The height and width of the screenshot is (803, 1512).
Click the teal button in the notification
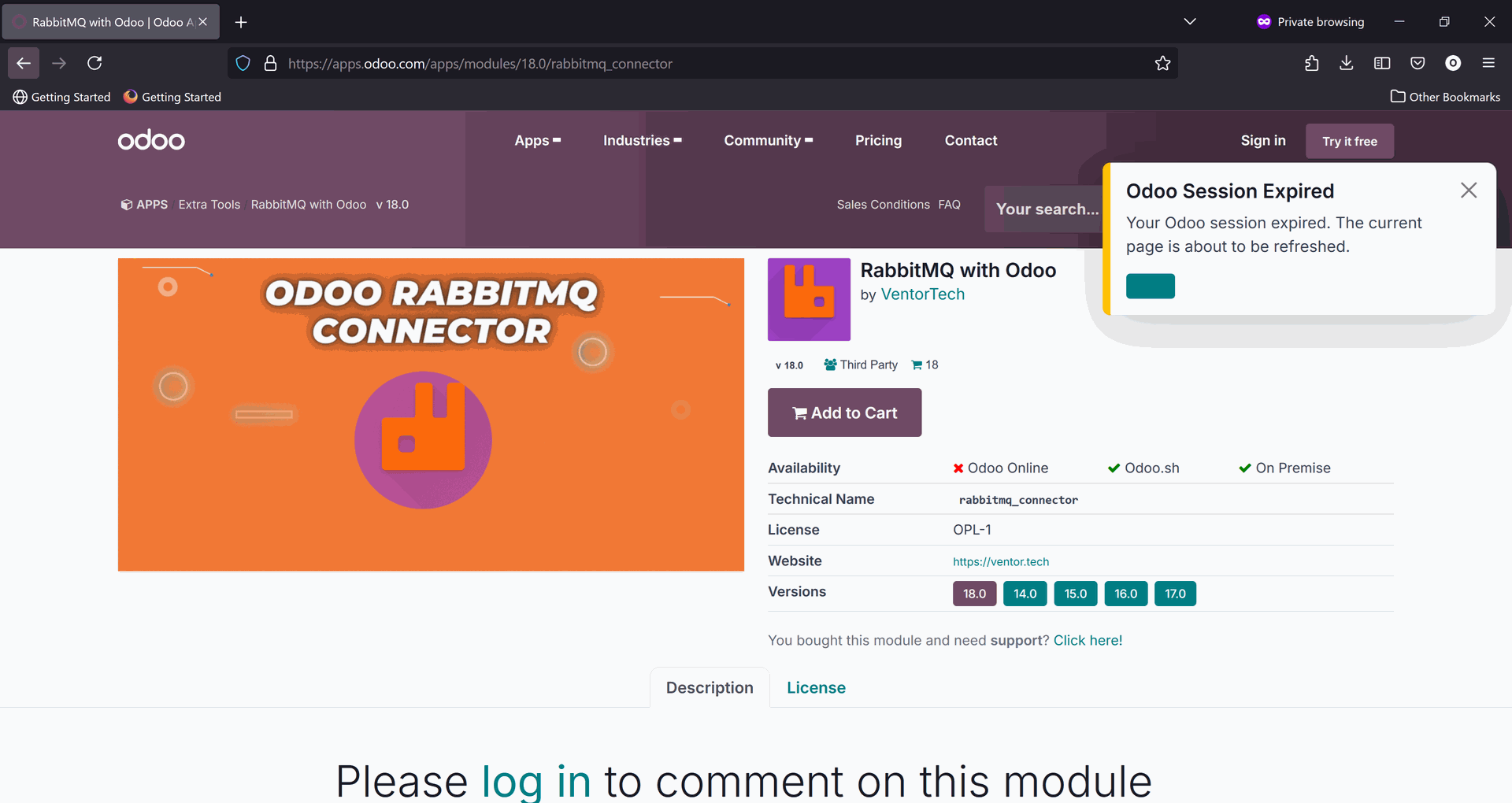tap(1150, 286)
